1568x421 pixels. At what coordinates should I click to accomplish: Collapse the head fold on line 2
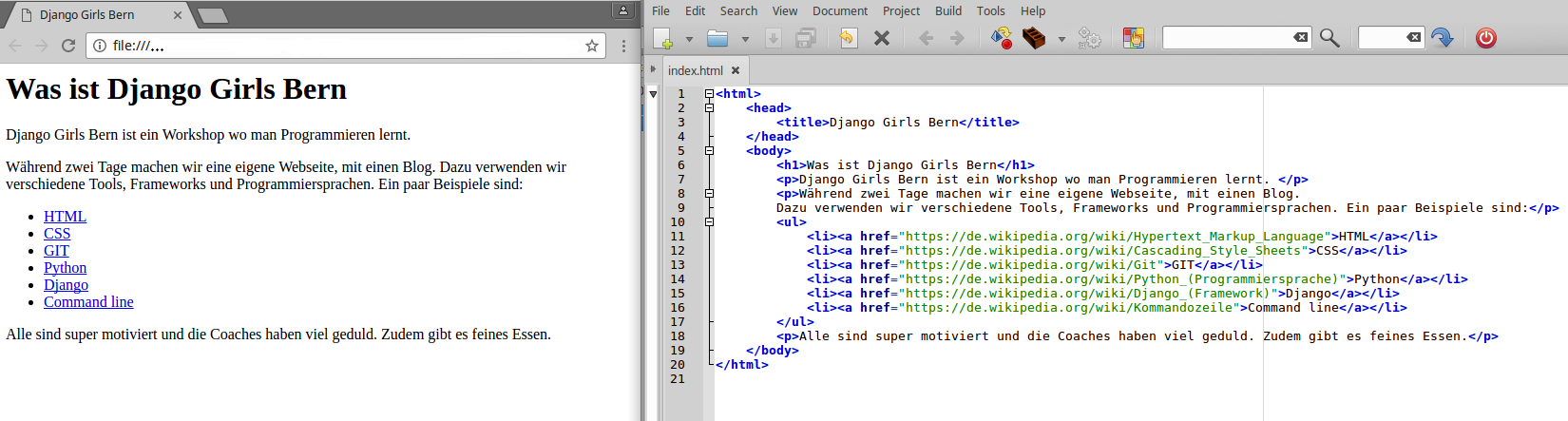click(x=709, y=108)
